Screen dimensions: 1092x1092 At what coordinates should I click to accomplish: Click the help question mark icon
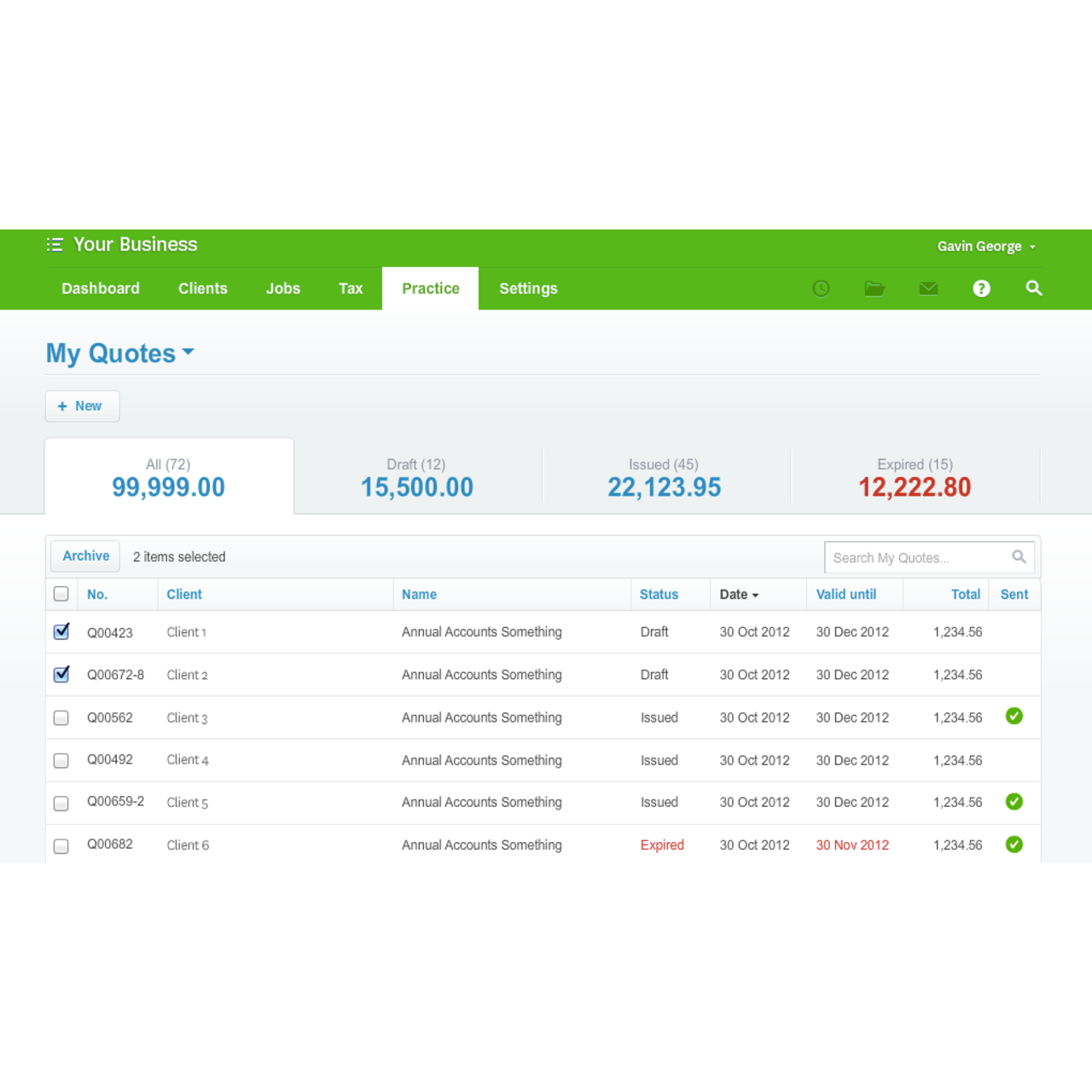click(x=981, y=288)
